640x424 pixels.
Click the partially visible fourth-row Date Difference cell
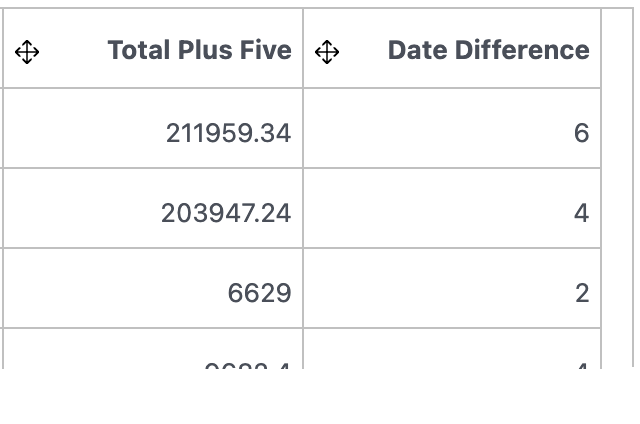[452, 349]
